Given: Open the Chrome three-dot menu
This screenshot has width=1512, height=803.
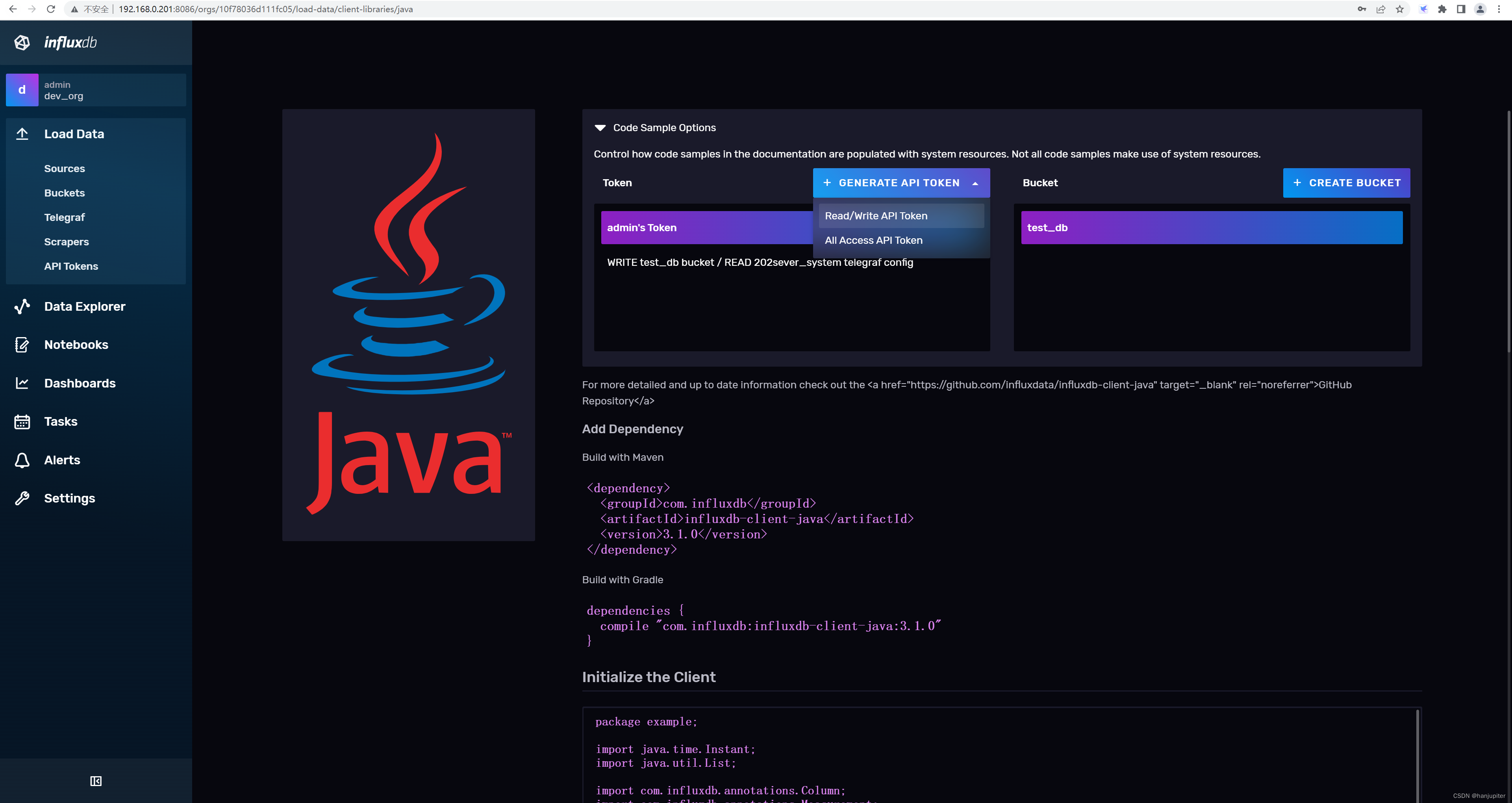Looking at the screenshot, I should 1499,9.
